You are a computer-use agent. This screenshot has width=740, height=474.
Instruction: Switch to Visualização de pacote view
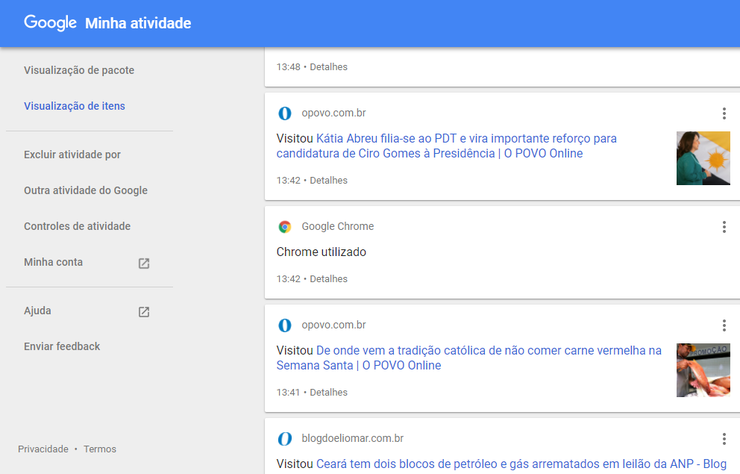[x=79, y=70]
